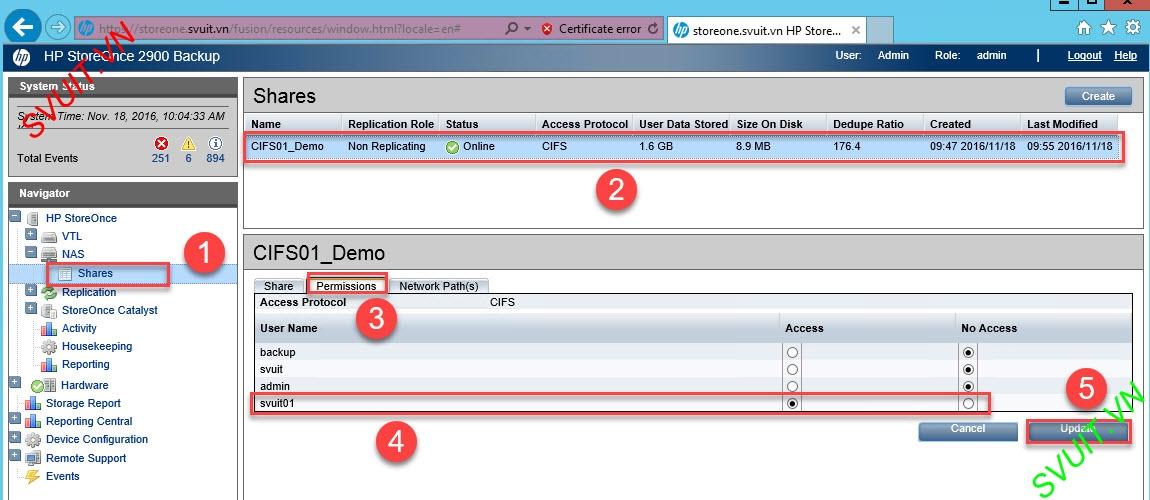Click the green Replication arrows icon
This screenshot has height=500, width=1150.
point(49,293)
